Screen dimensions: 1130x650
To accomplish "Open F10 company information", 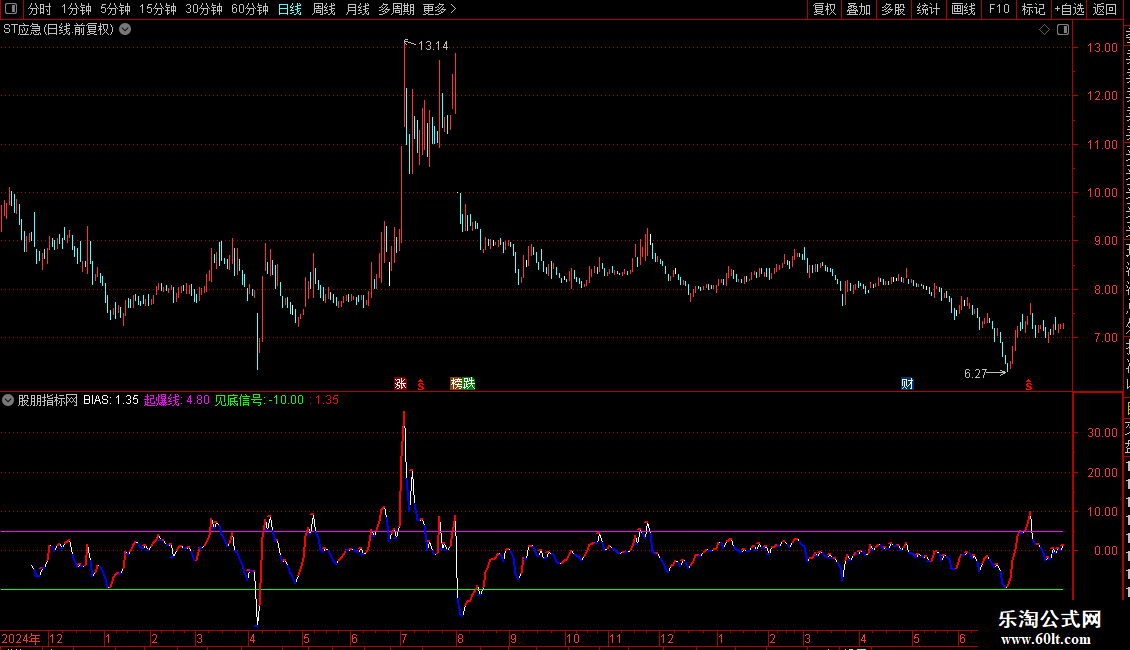I will click(x=999, y=9).
